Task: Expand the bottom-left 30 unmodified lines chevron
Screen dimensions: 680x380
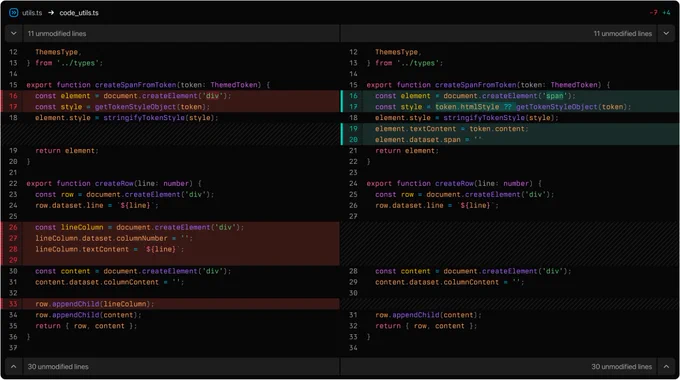Action: point(13,367)
